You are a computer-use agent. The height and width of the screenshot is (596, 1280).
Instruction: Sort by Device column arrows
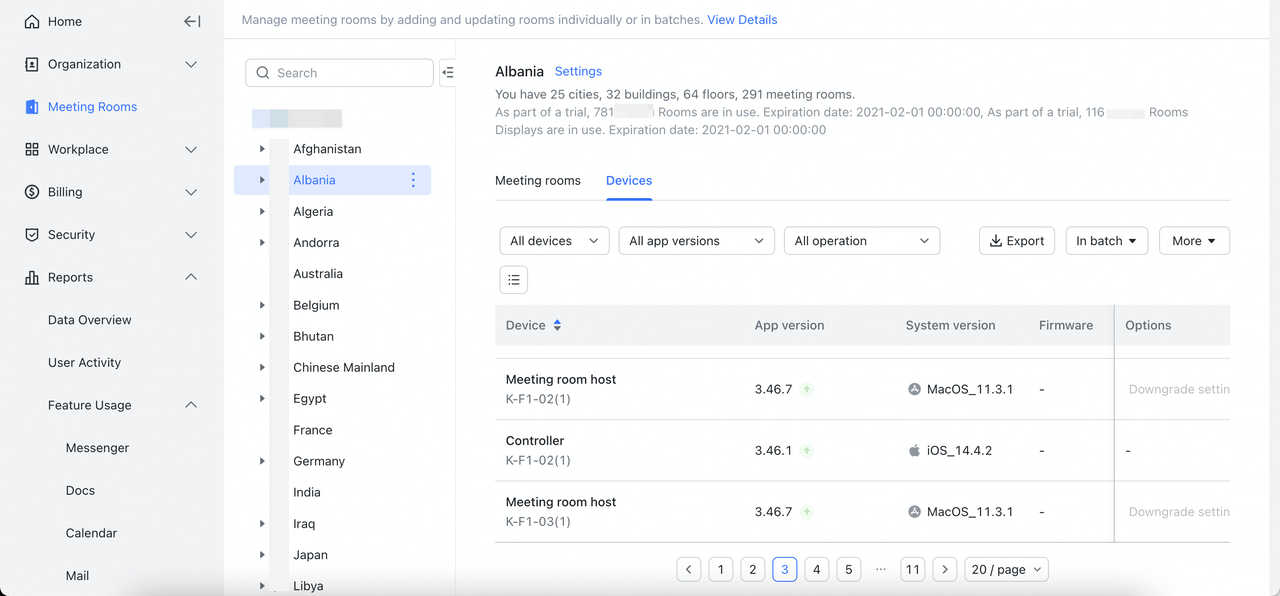point(557,325)
